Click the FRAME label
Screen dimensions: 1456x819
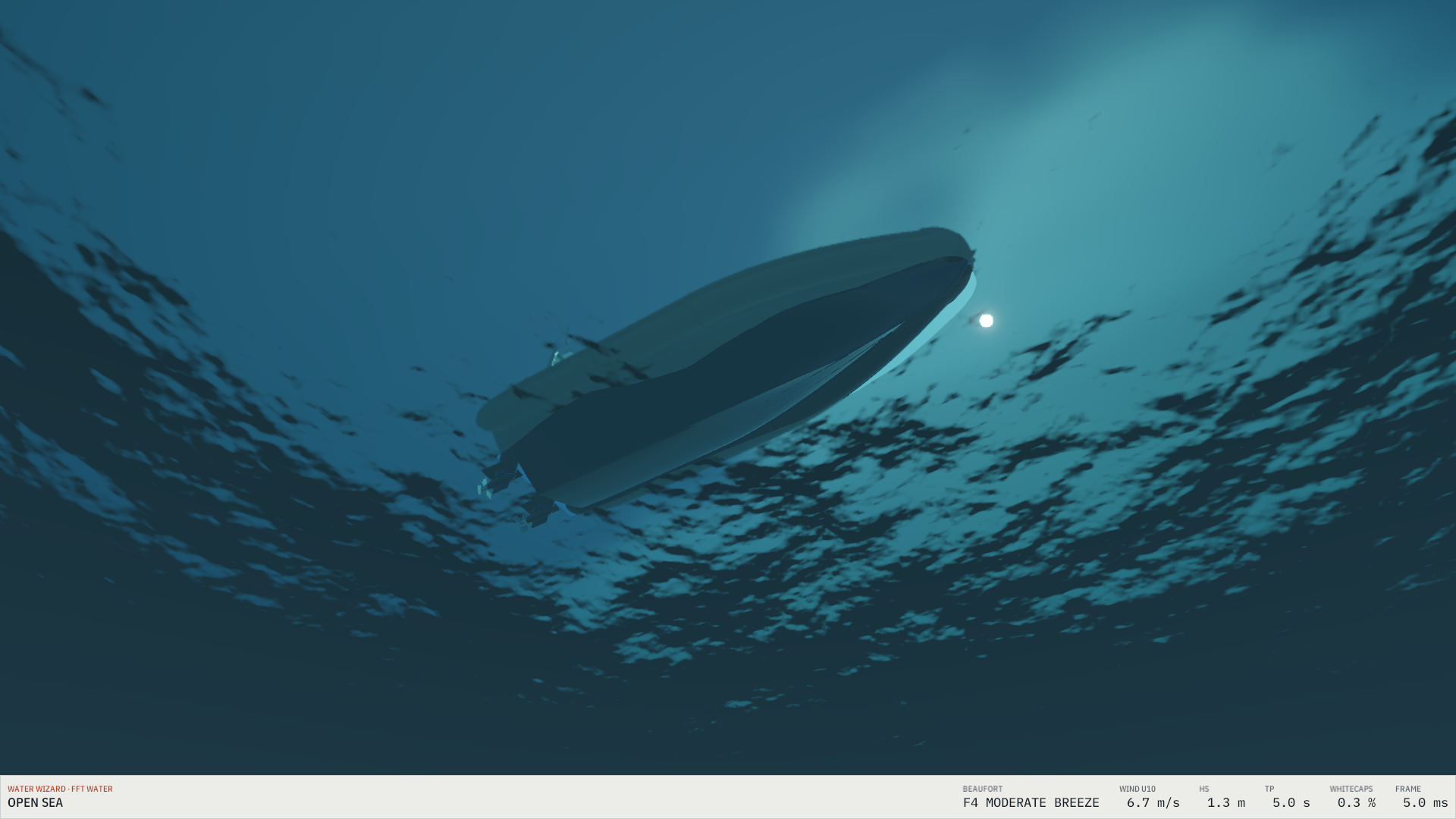(x=1407, y=789)
